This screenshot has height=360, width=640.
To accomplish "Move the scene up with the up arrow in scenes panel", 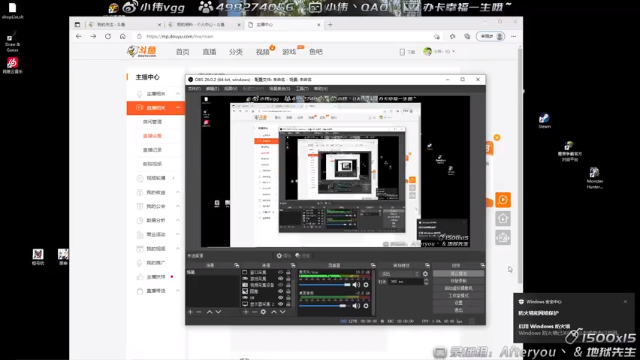I will [x=209, y=312].
